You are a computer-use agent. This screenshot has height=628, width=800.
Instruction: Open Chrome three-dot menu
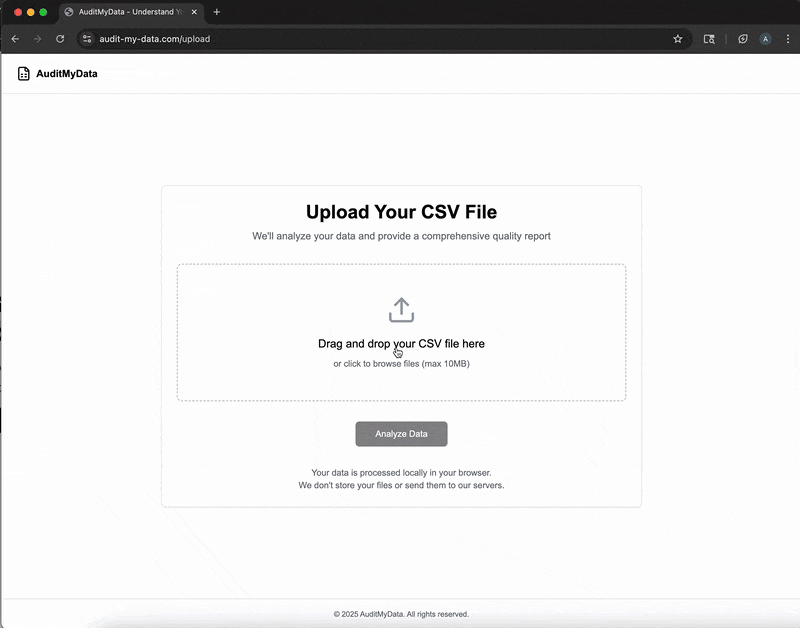click(x=787, y=39)
